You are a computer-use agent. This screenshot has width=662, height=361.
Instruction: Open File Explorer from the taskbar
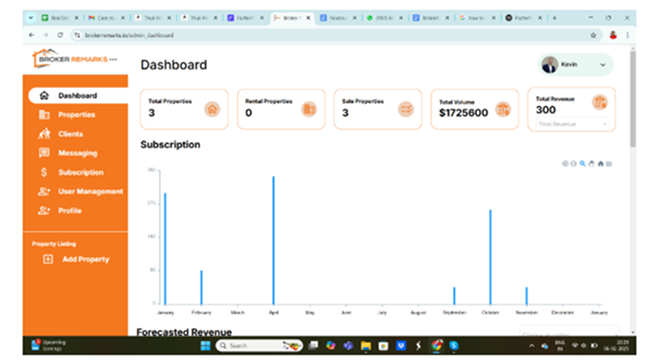pos(366,346)
